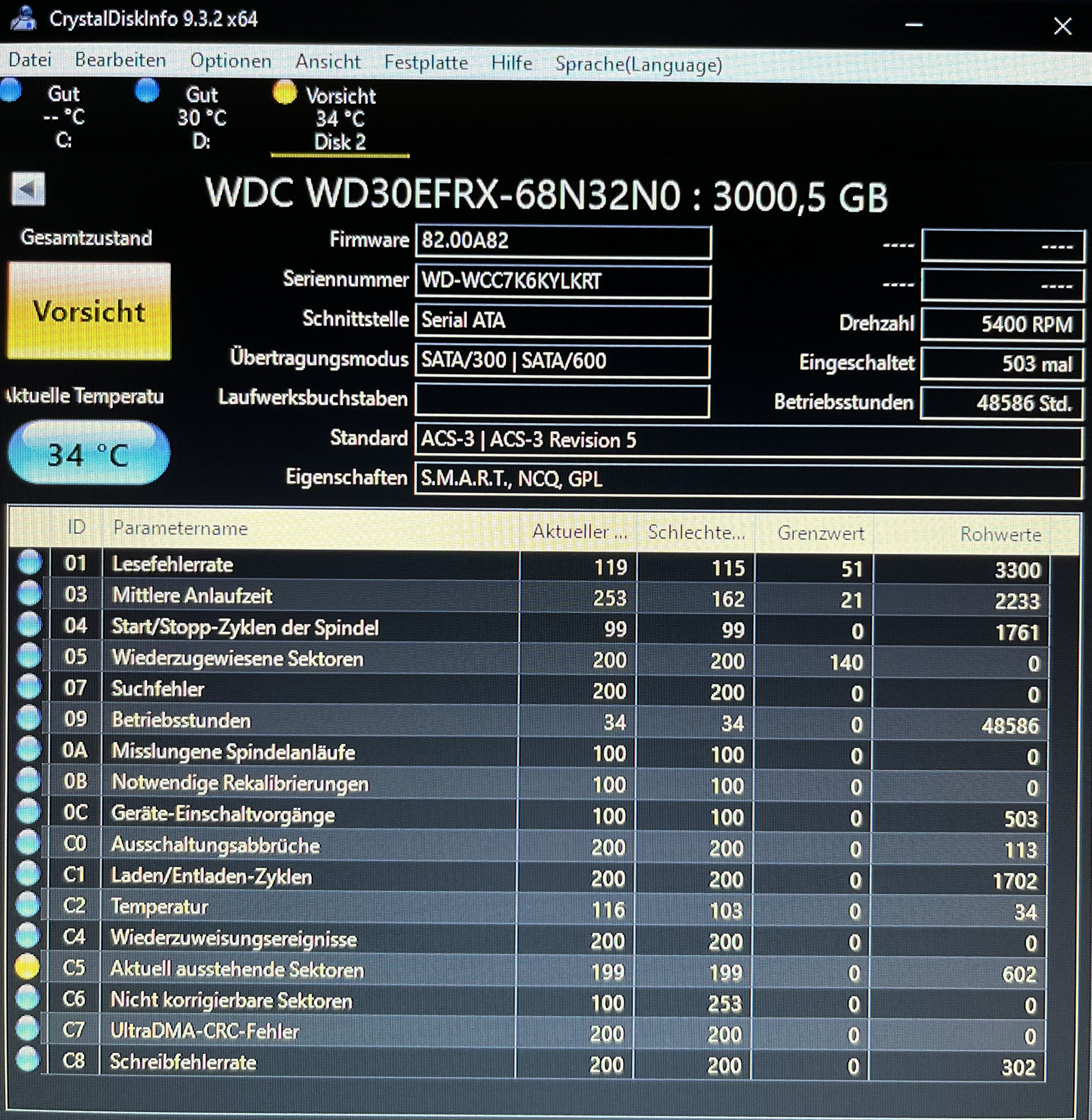Click status orb of row C4 Wiederzuweisungsereignisse

[28, 935]
